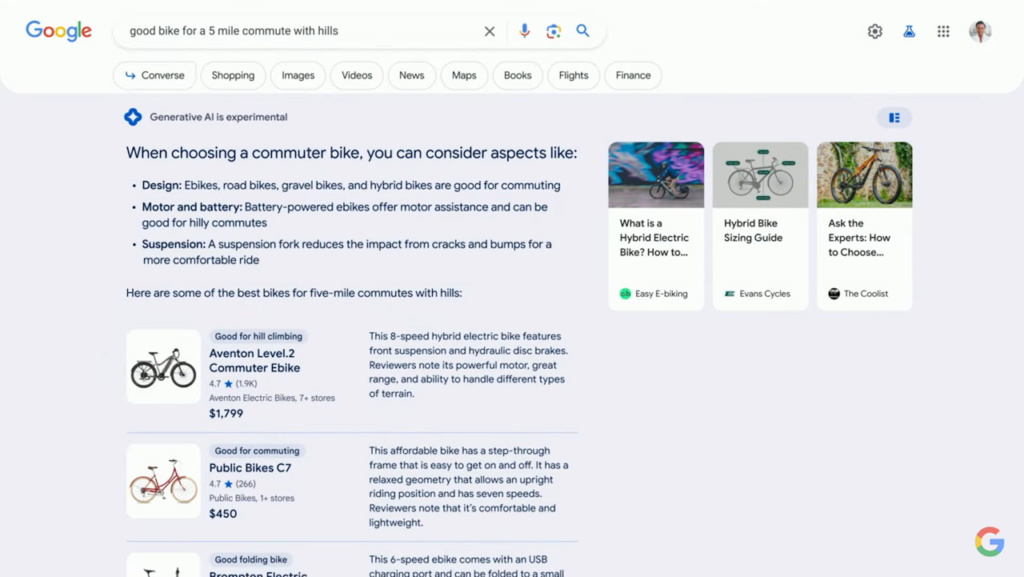Click the Google logo
The height and width of the screenshot is (577, 1024).
click(x=59, y=31)
